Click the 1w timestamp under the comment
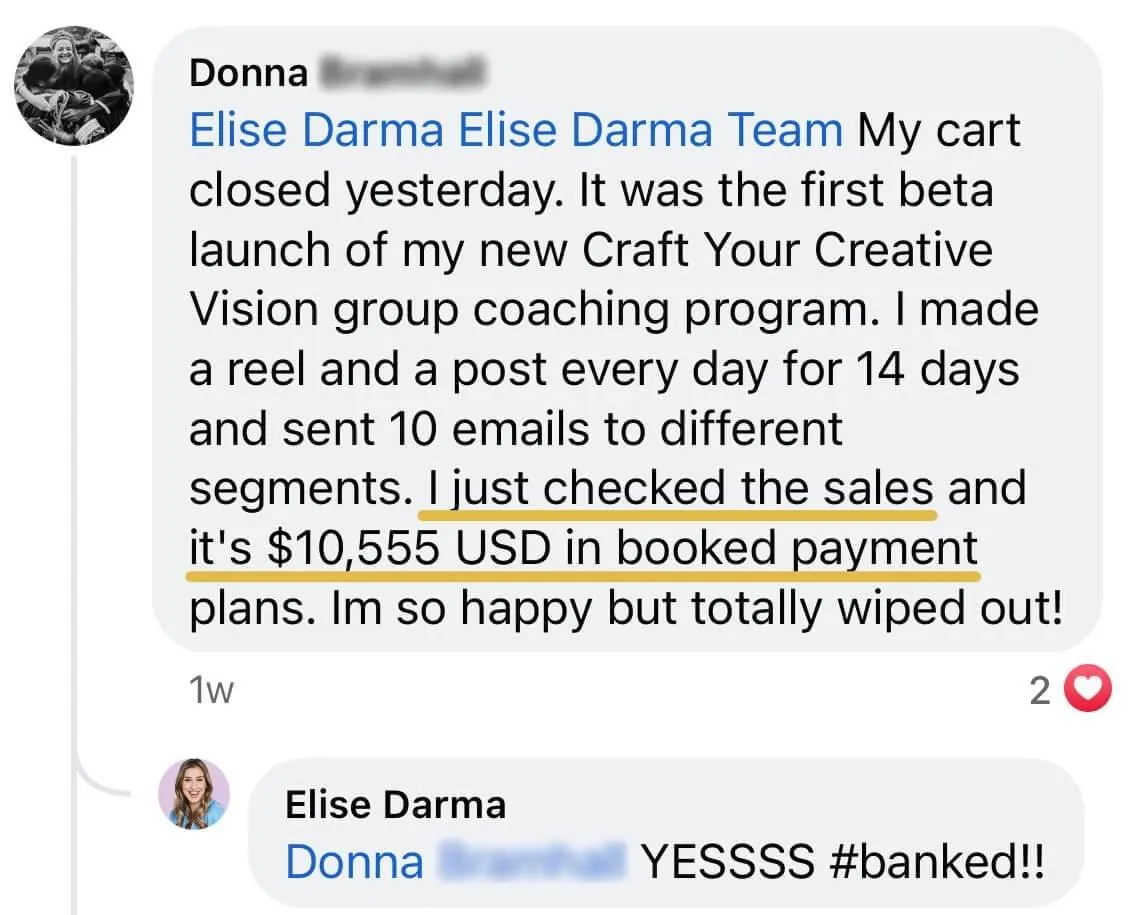The height and width of the screenshot is (915, 1132). 211,690
